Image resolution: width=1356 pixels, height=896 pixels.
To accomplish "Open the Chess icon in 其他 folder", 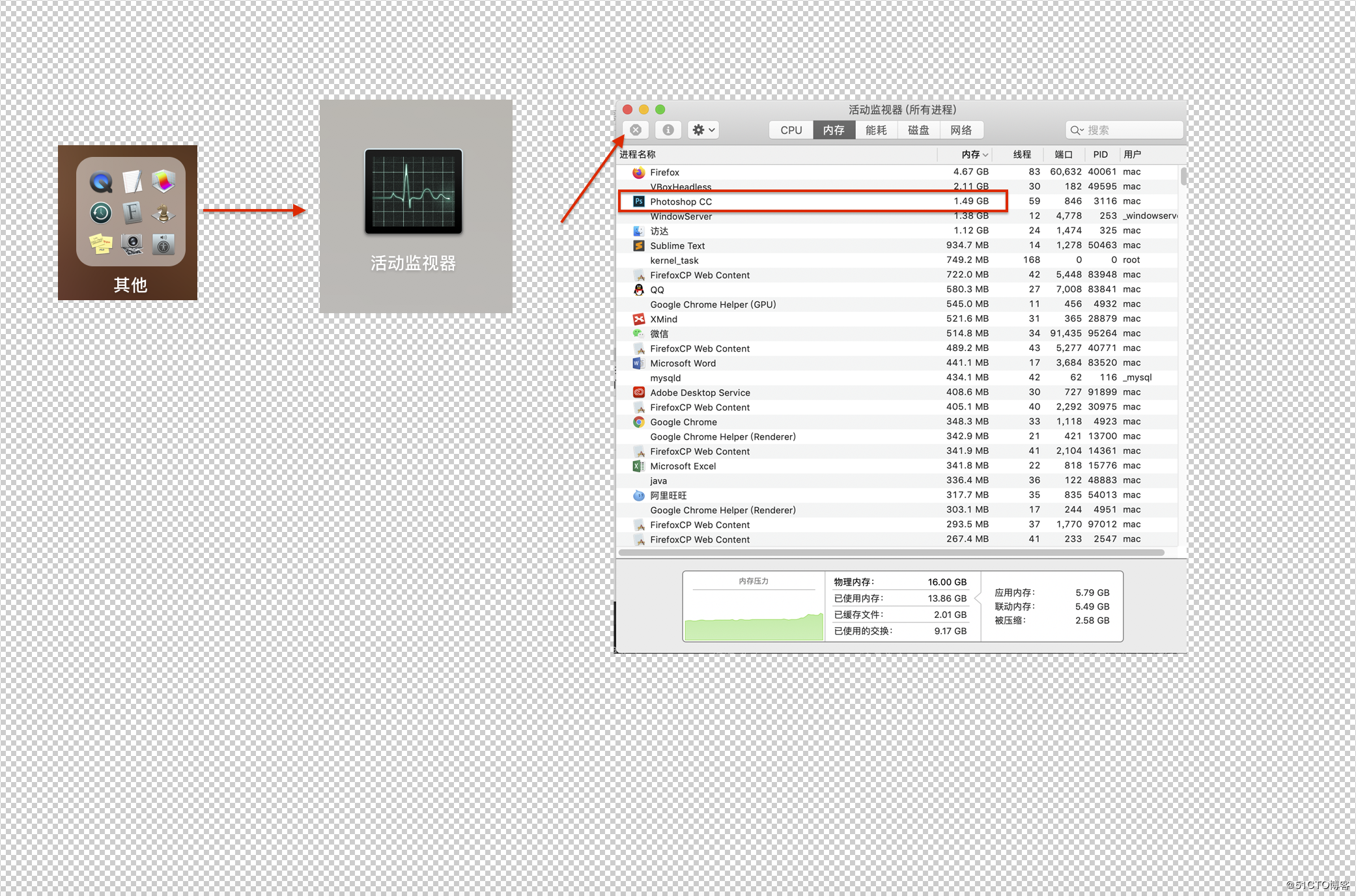I will pyautogui.click(x=163, y=213).
